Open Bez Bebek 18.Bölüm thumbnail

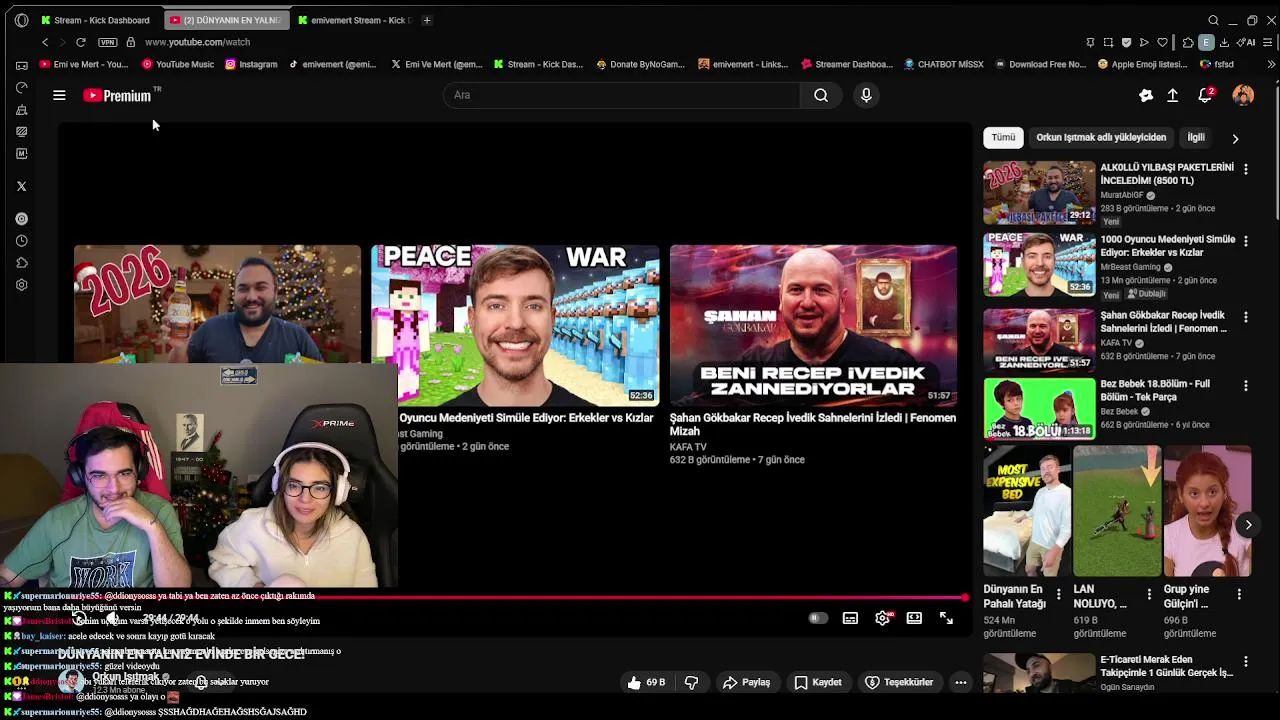pyautogui.click(x=1039, y=408)
